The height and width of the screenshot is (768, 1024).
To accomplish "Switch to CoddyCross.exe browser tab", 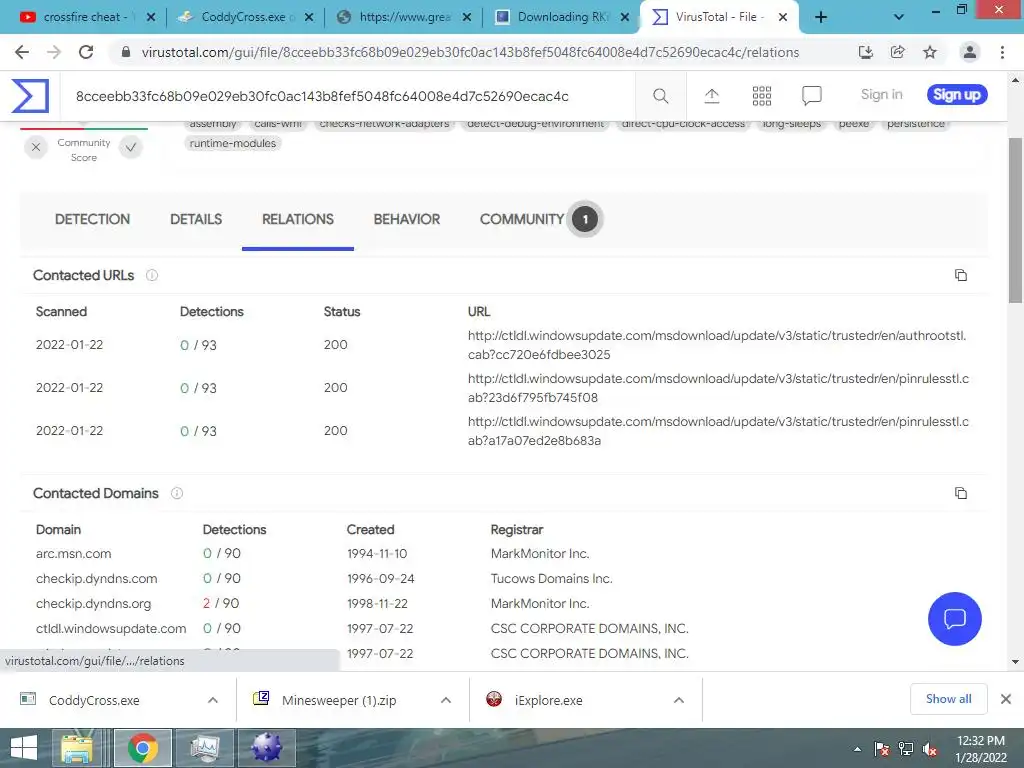I will click(x=243, y=17).
